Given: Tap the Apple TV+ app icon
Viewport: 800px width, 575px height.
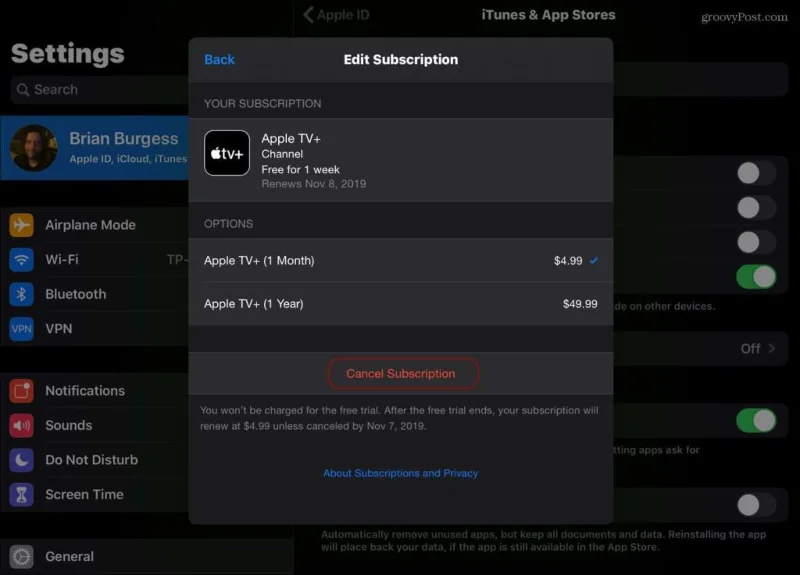Looking at the screenshot, I should (227, 153).
